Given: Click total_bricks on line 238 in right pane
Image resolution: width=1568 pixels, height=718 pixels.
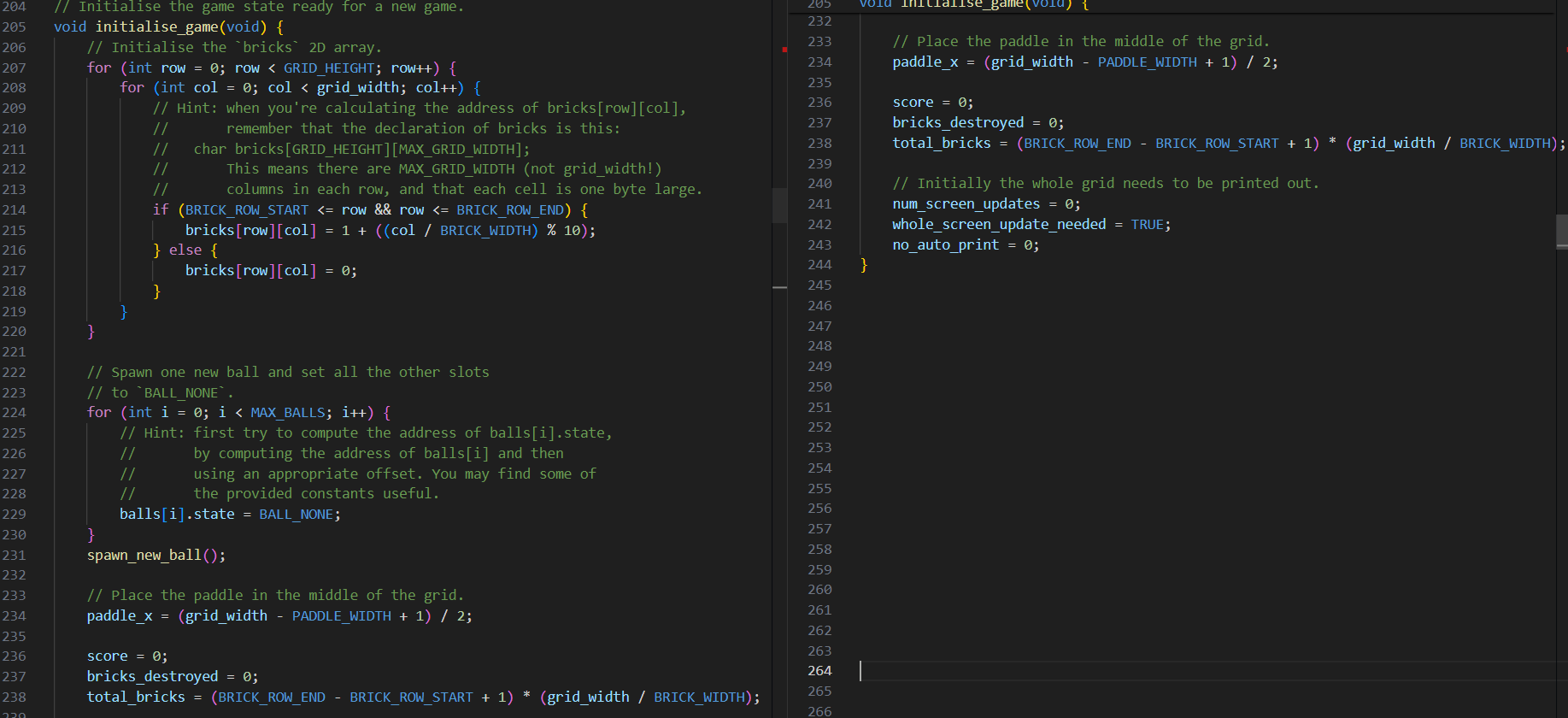Looking at the screenshot, I should coord(942,144).
